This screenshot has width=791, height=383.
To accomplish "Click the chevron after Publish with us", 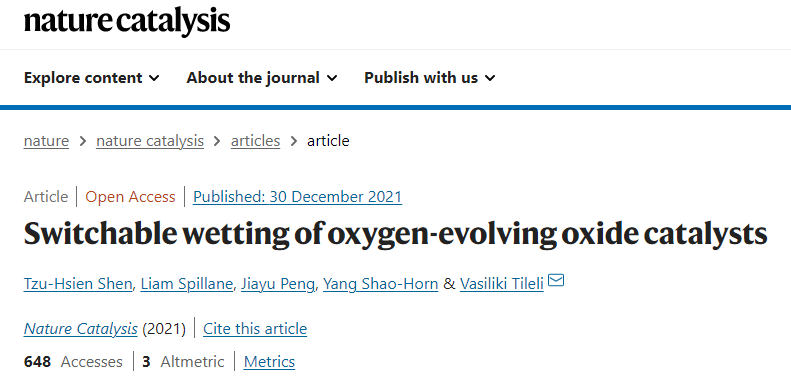I will click(x=490, y=78).
